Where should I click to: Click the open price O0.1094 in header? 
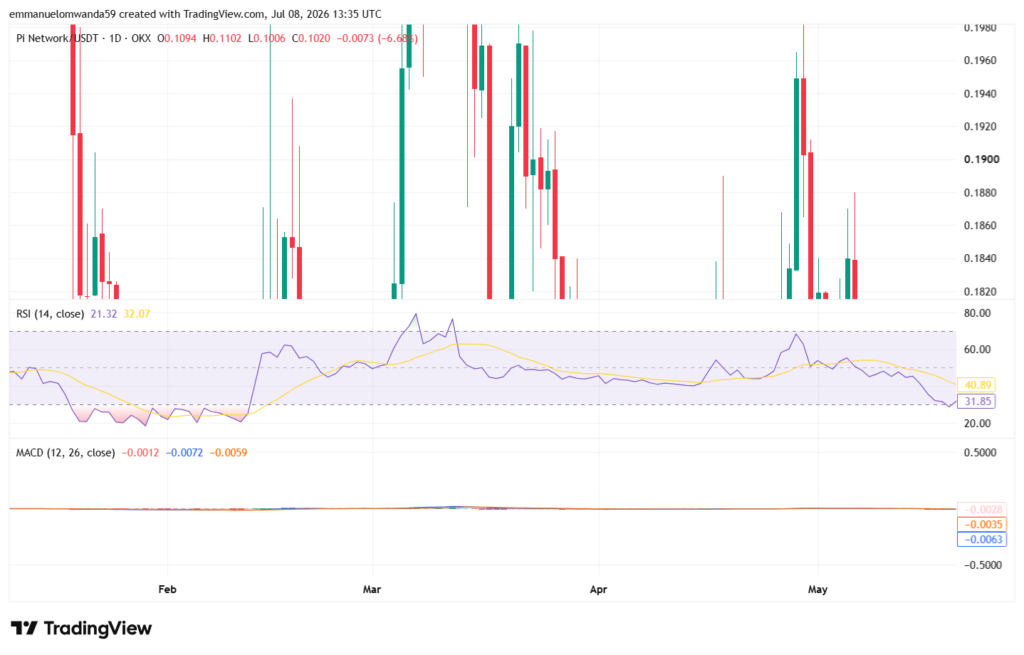176,39
